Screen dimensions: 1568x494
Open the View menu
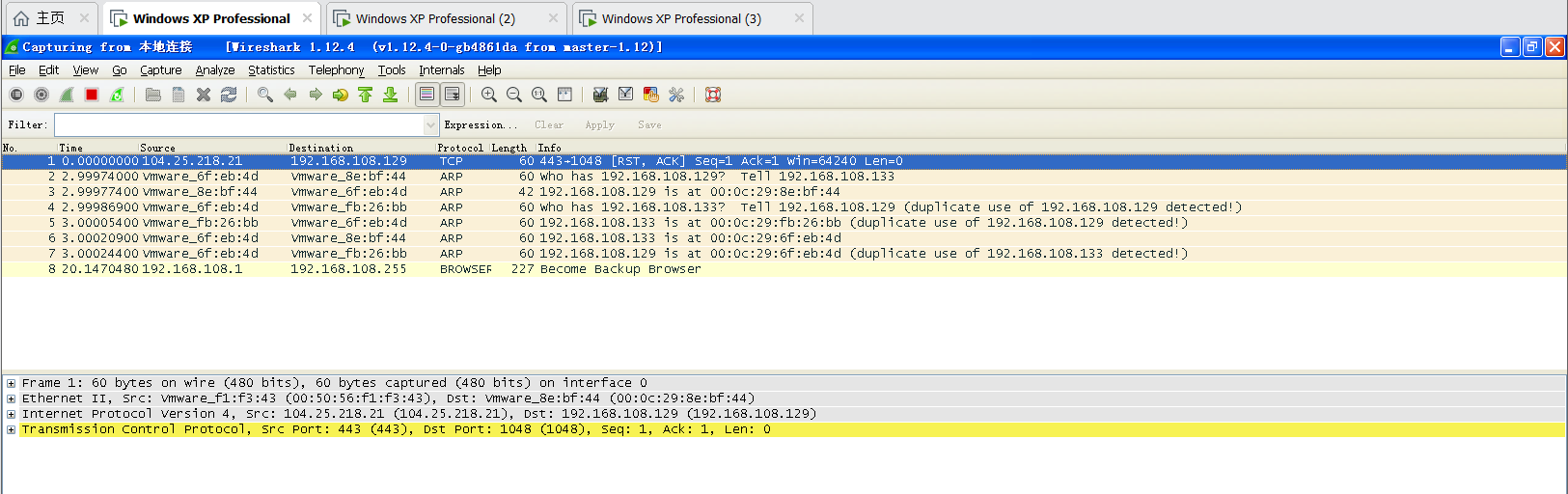(86, 69)
